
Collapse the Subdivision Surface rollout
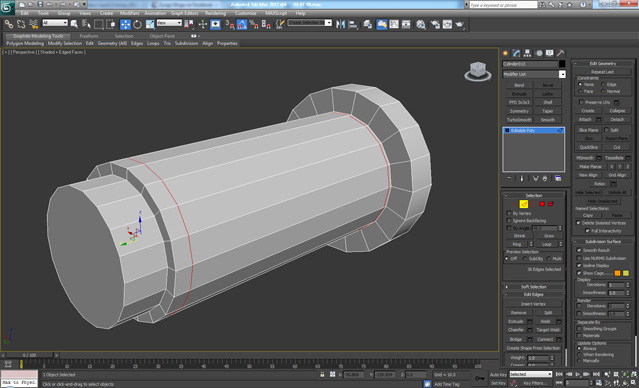tap(602, 241)
